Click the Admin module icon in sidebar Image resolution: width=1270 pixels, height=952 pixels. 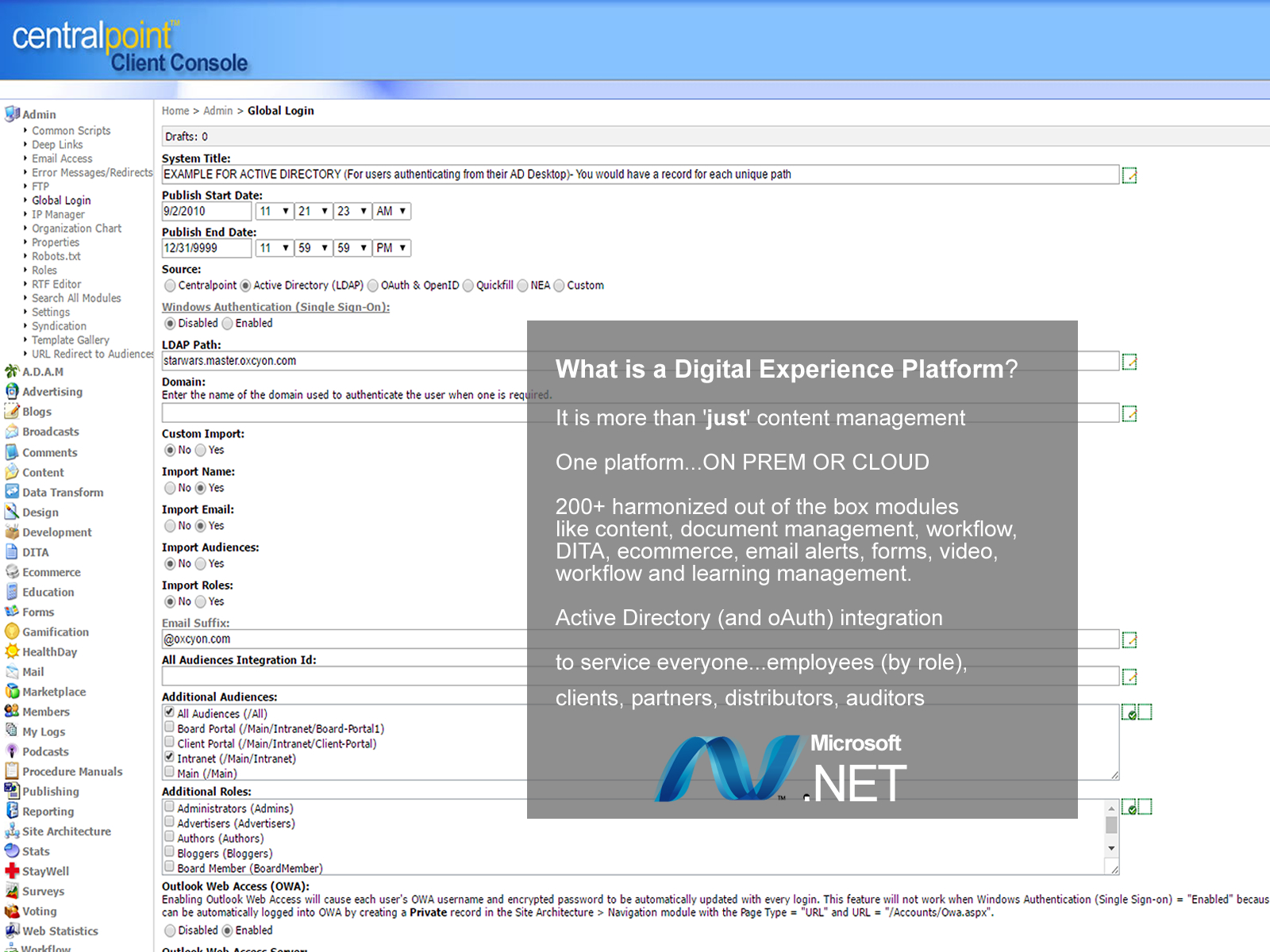pos(12,113)
